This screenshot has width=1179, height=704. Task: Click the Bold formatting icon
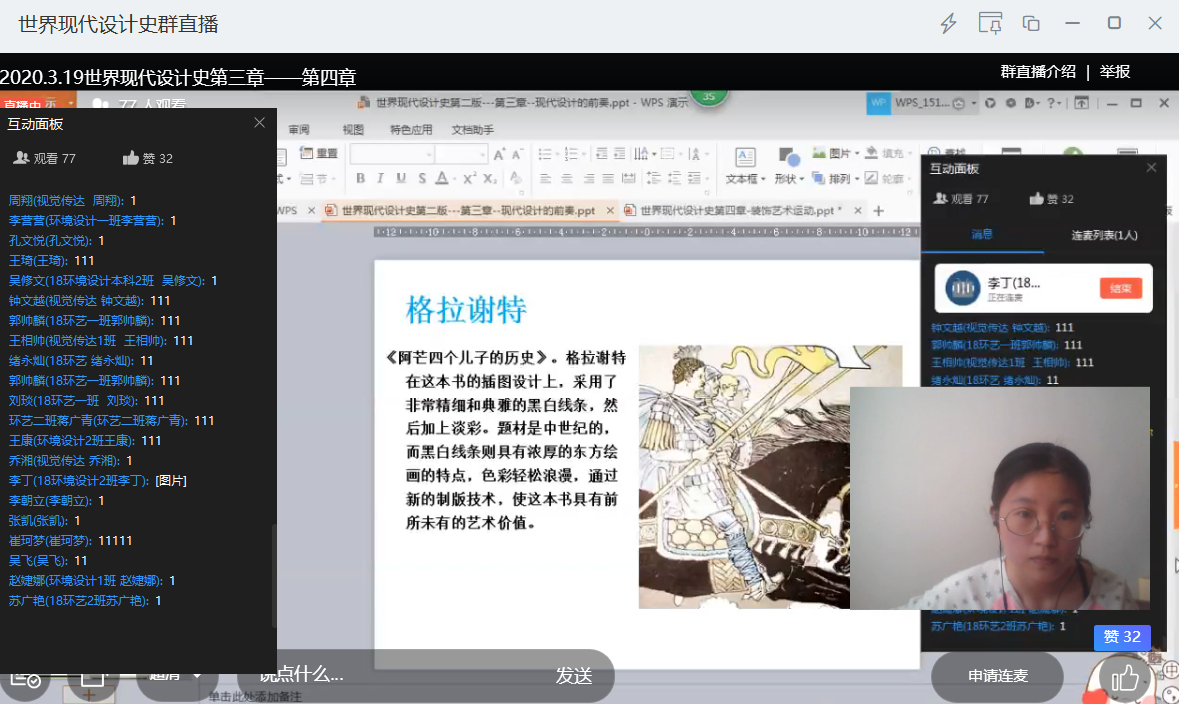click(x=360, y=178)
